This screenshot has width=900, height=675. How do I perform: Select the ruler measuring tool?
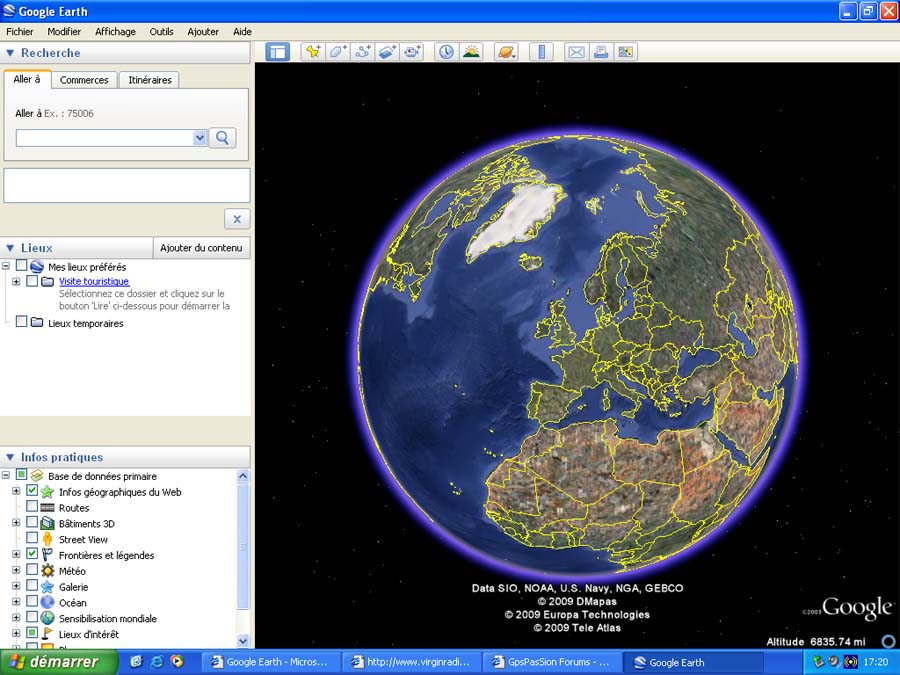point(541,52)
